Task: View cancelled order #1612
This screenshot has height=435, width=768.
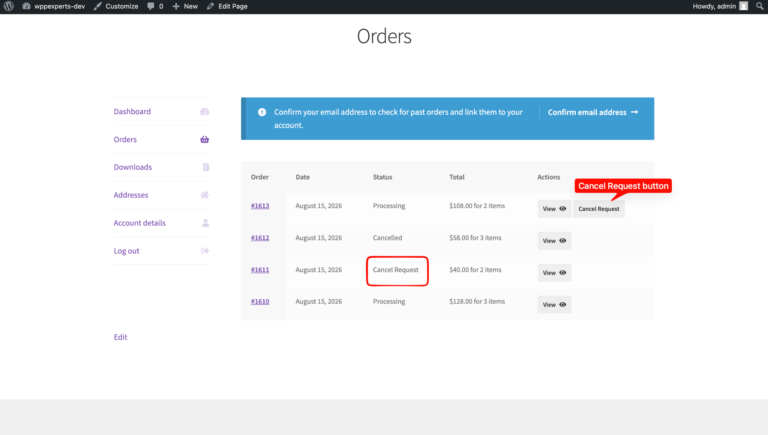Action: 554,241
